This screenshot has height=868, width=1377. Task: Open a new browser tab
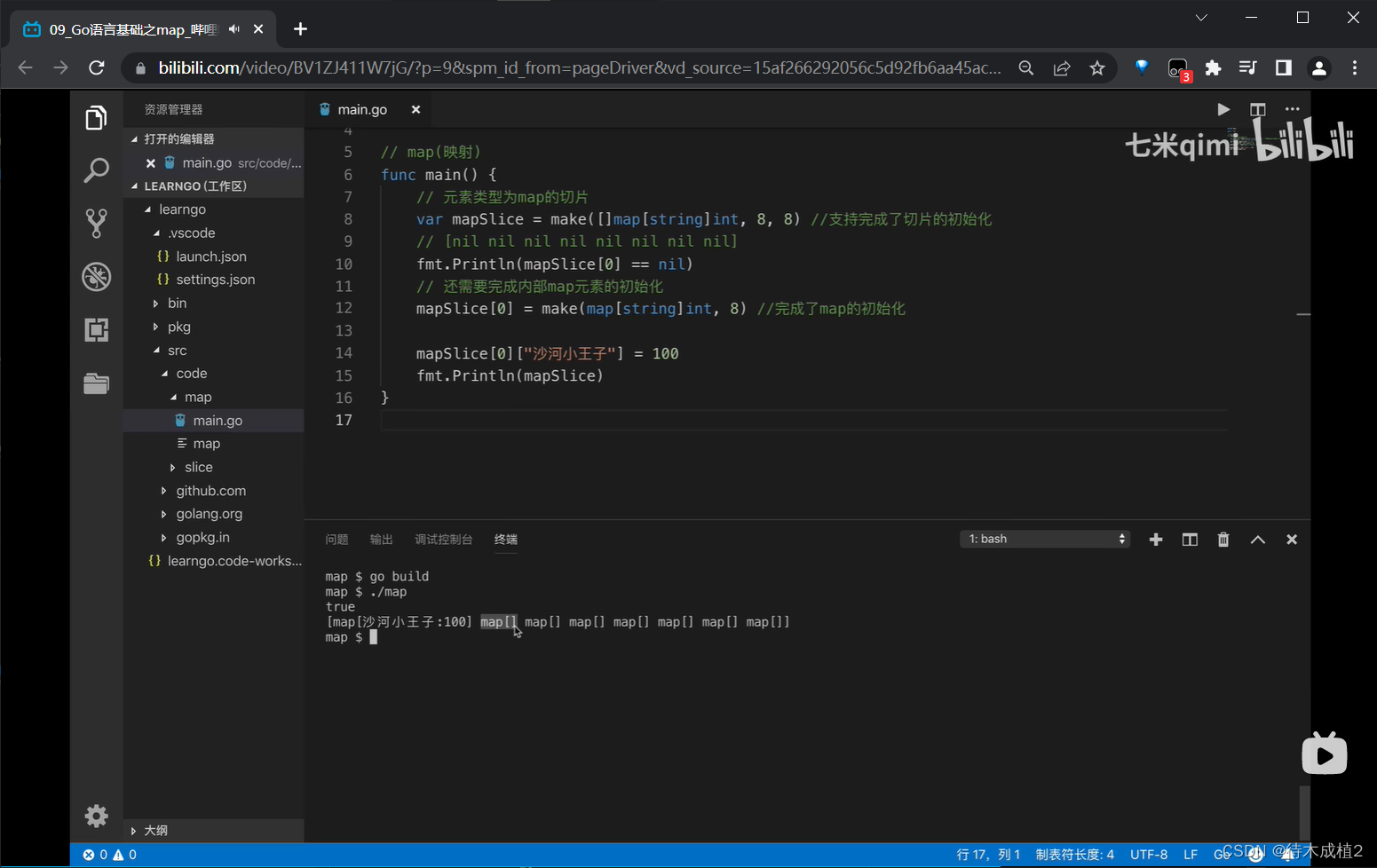click(300, 29)
